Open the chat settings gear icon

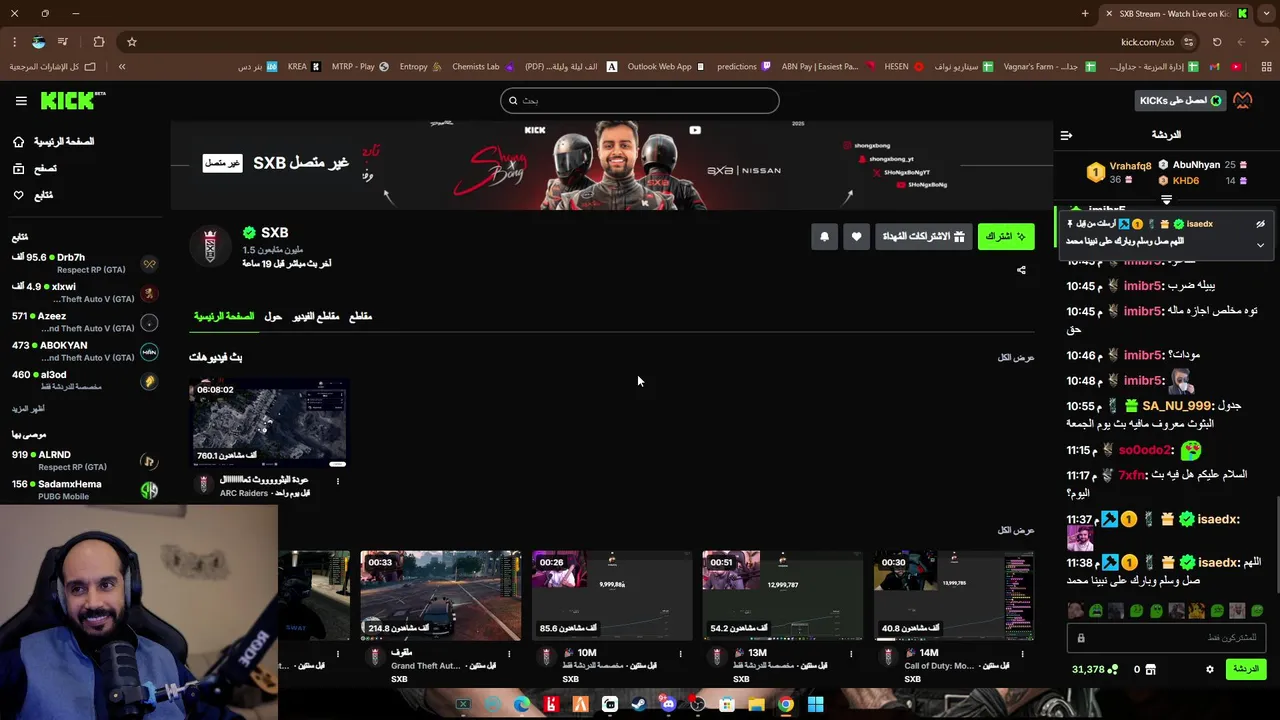pos(1210,670)
